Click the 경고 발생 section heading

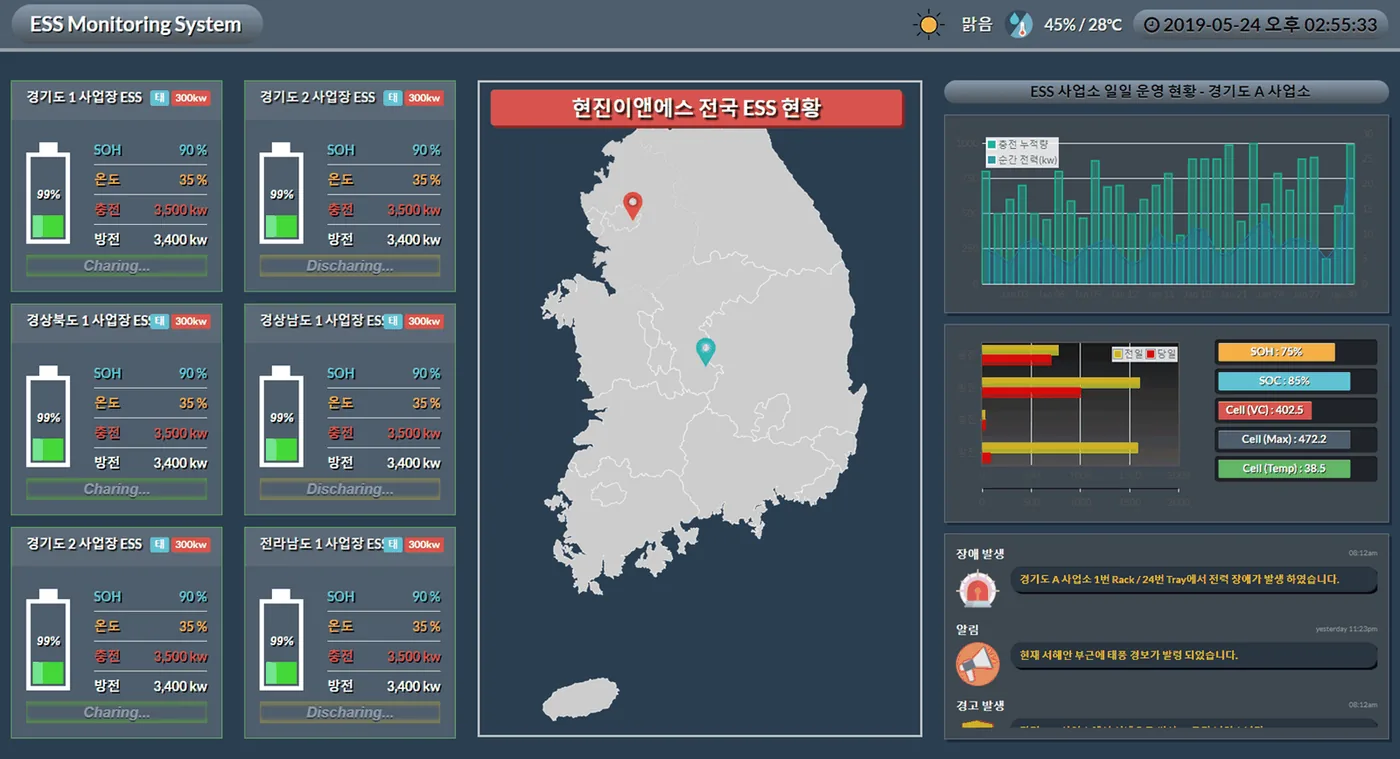coord(980,705)
